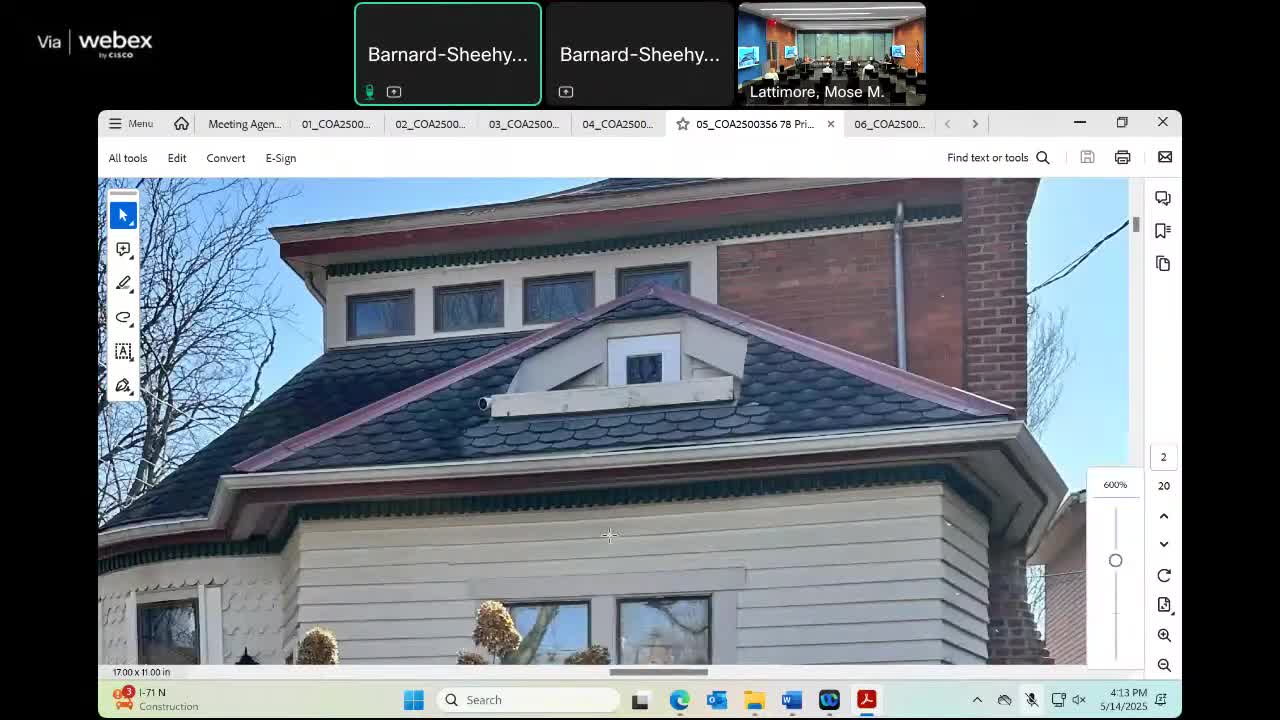Image resolution: width=1280 pixels, height=720 pixels.
Task: Open Microsoft Edge from taskbar
Action: (x=679, y=700)
